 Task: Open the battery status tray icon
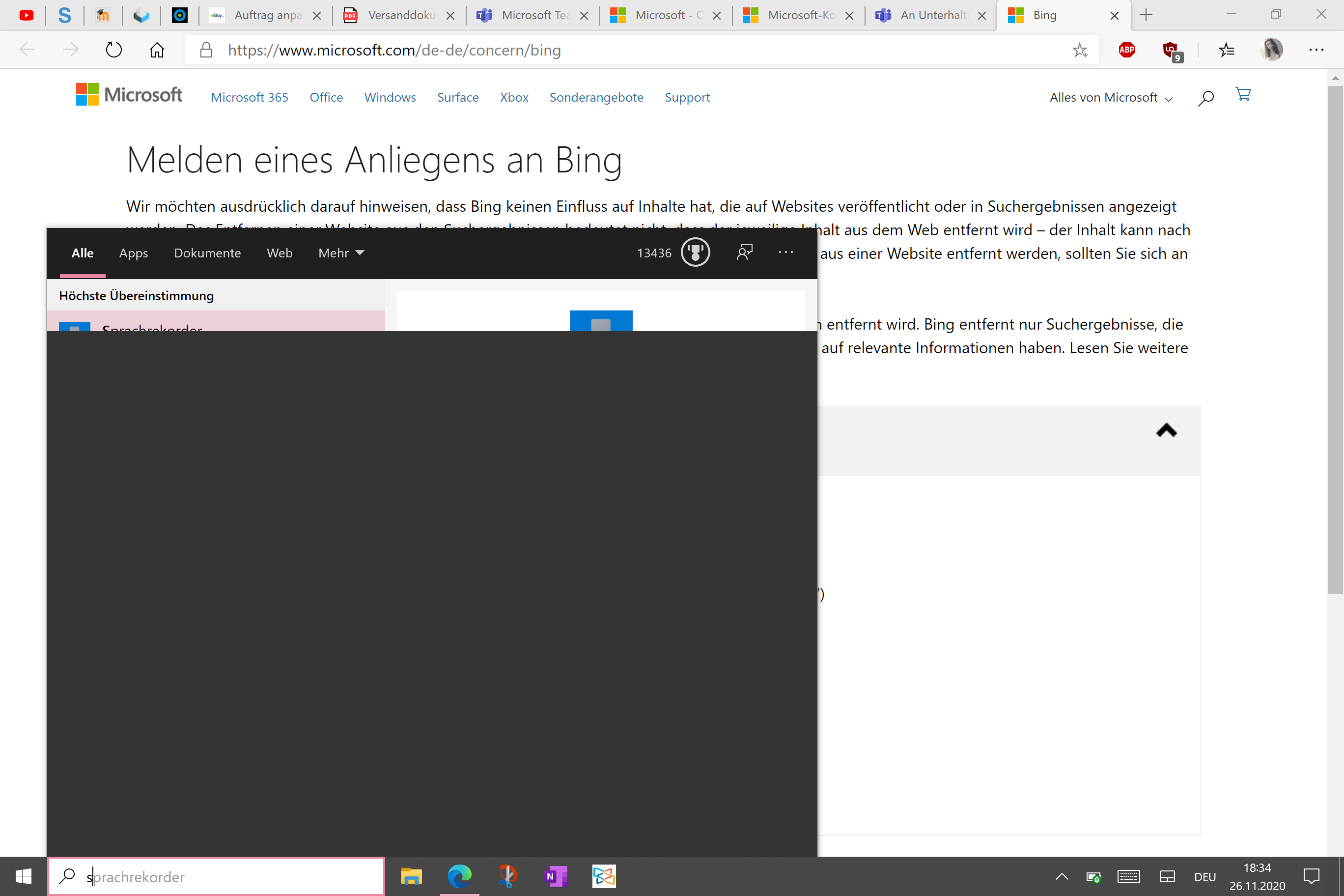pyautogui.click(x=1093, y=876)
